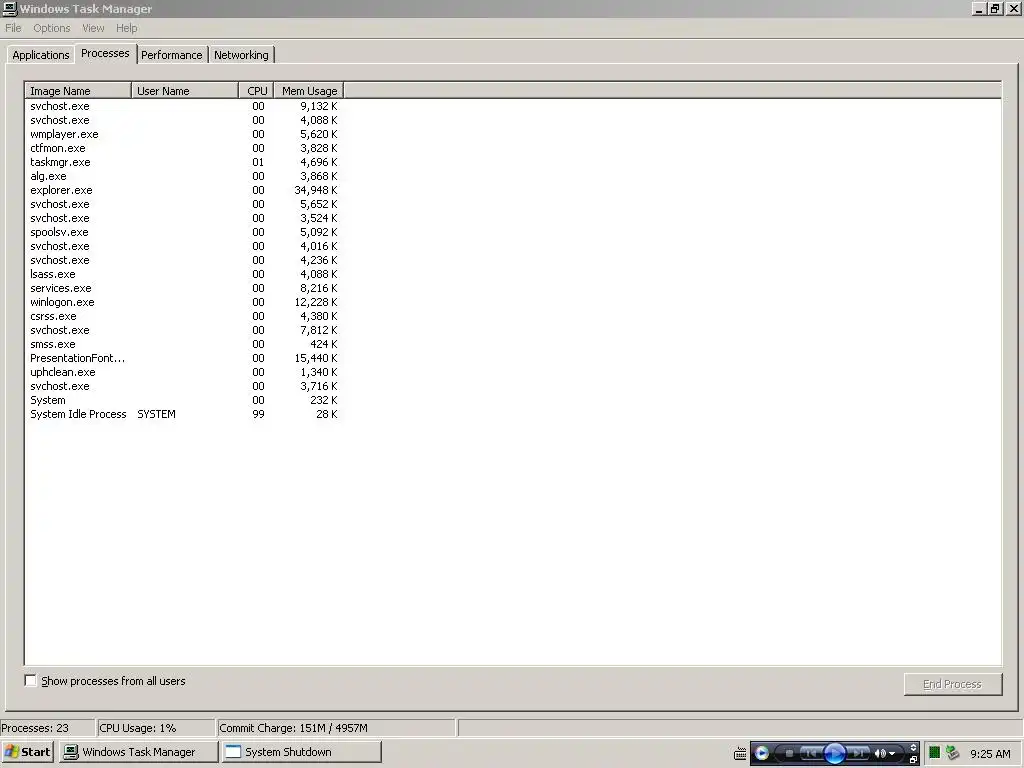The height and width of the screenshot is (768, 1024).
Task: Select the svchost.exe row using 7,812 K
Action: pyautogui.click(x=184, y=330)
